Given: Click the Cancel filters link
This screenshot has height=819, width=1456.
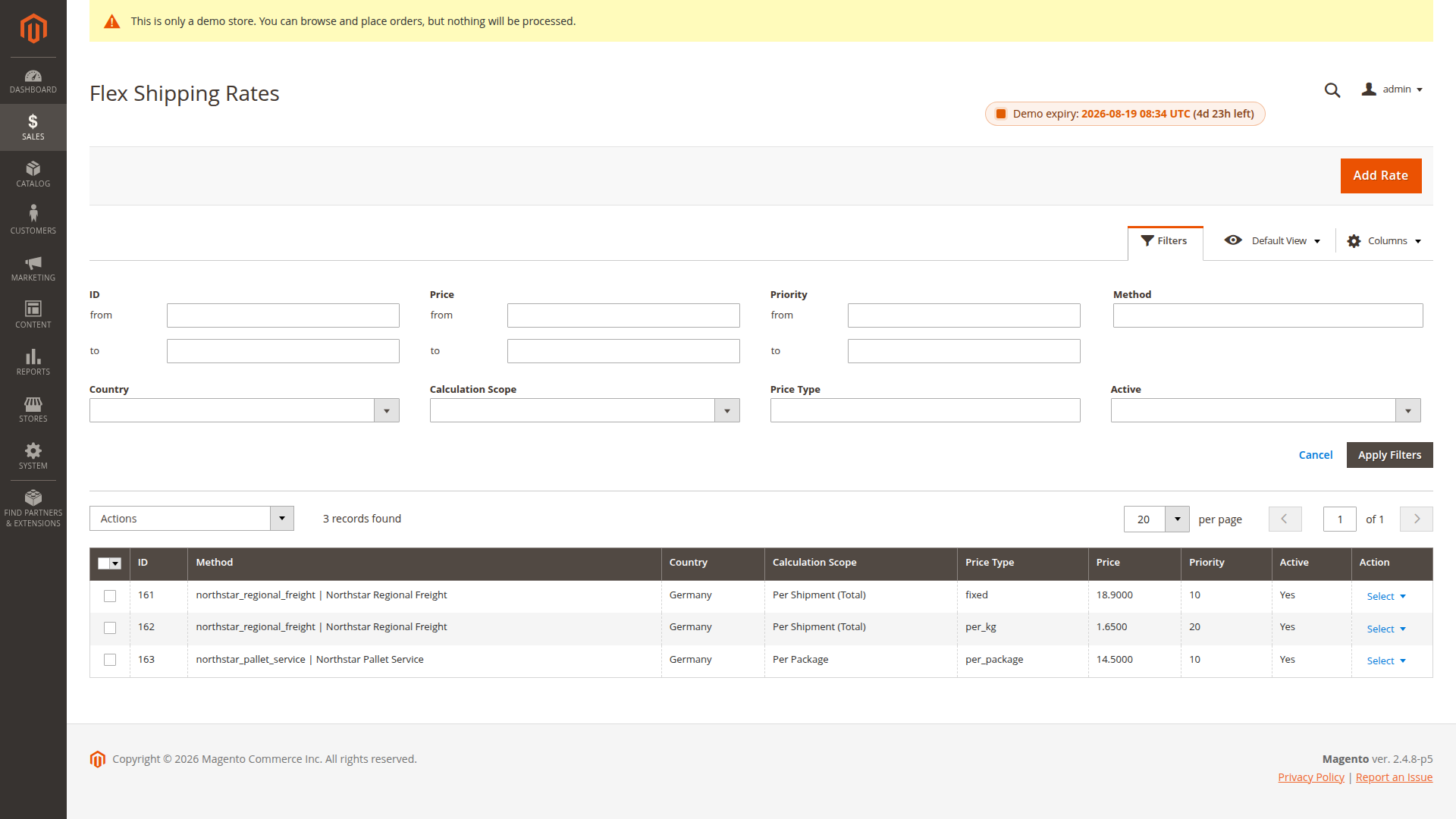Looking at the screenshot, I should tap(1316, 455).
